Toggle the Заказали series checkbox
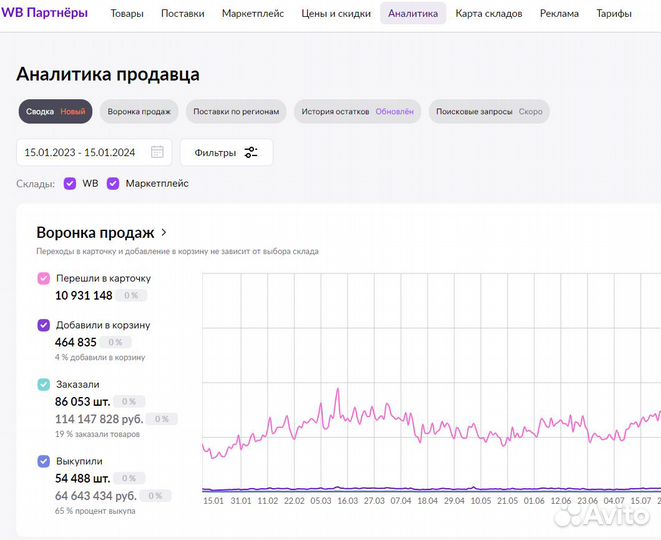 click(x=44, y=384)
